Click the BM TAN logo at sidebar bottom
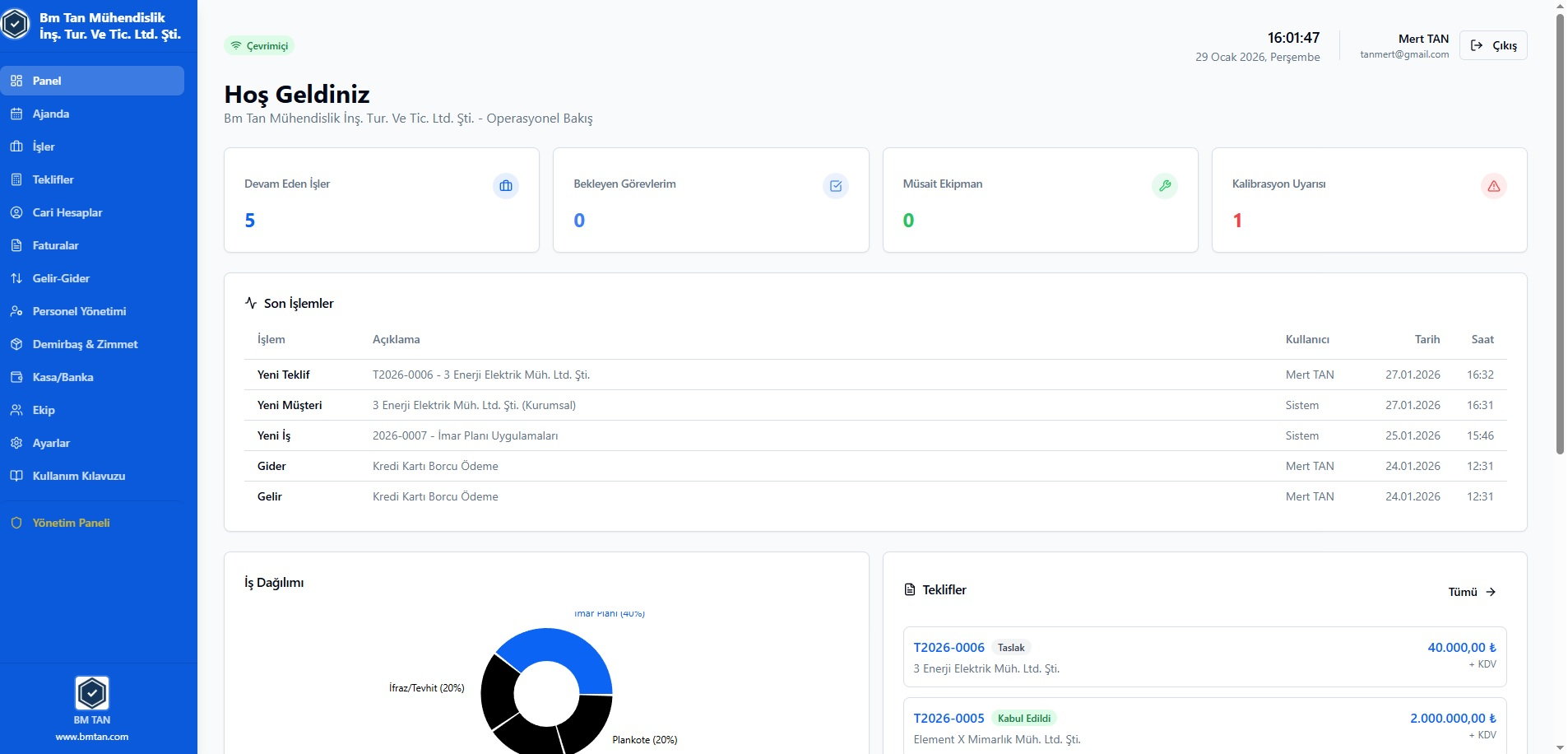Viewport: 1568px width, 754px height. click(x=92, y=694)
